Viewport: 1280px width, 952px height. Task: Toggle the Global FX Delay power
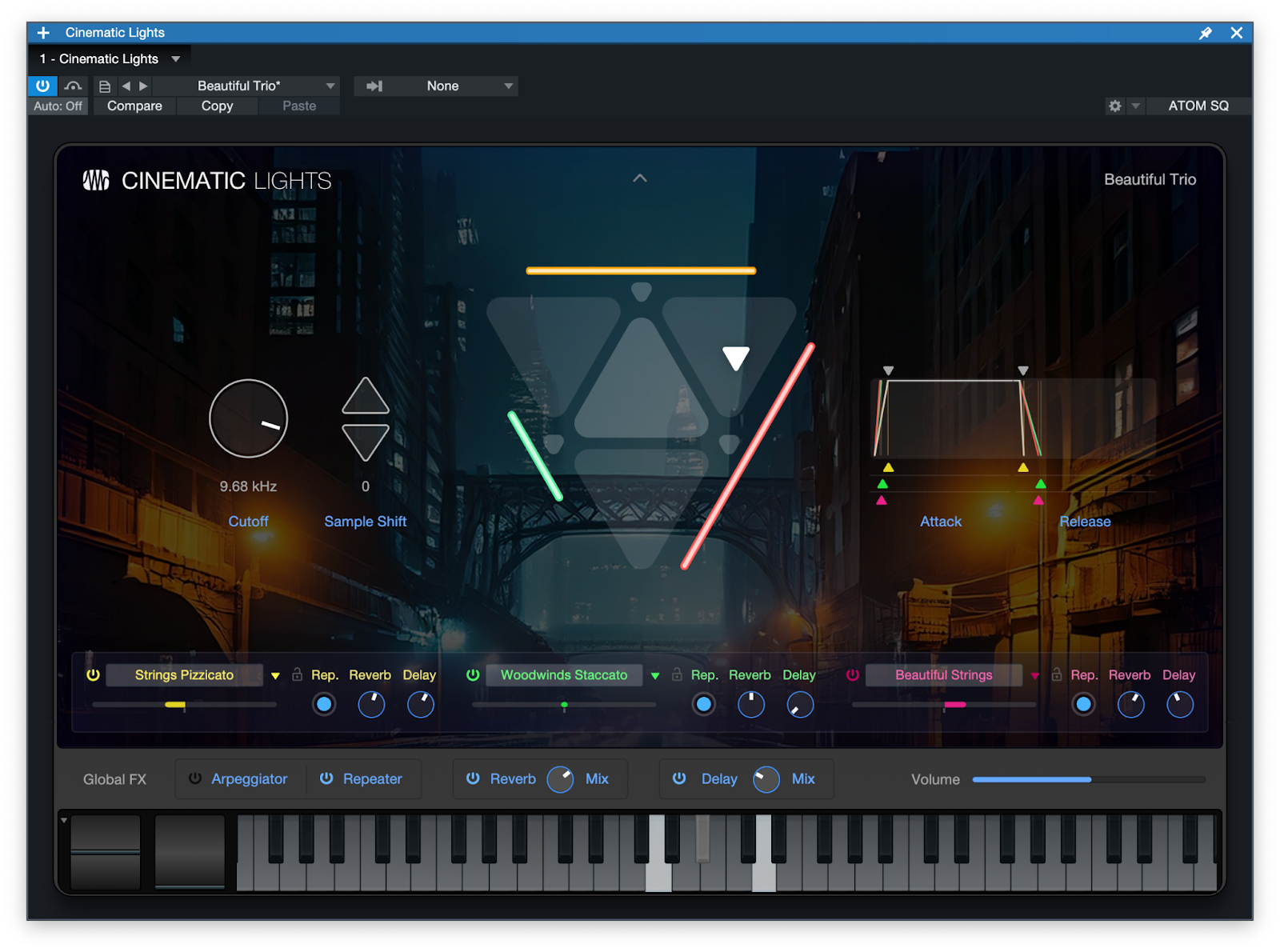click(679, 778)
